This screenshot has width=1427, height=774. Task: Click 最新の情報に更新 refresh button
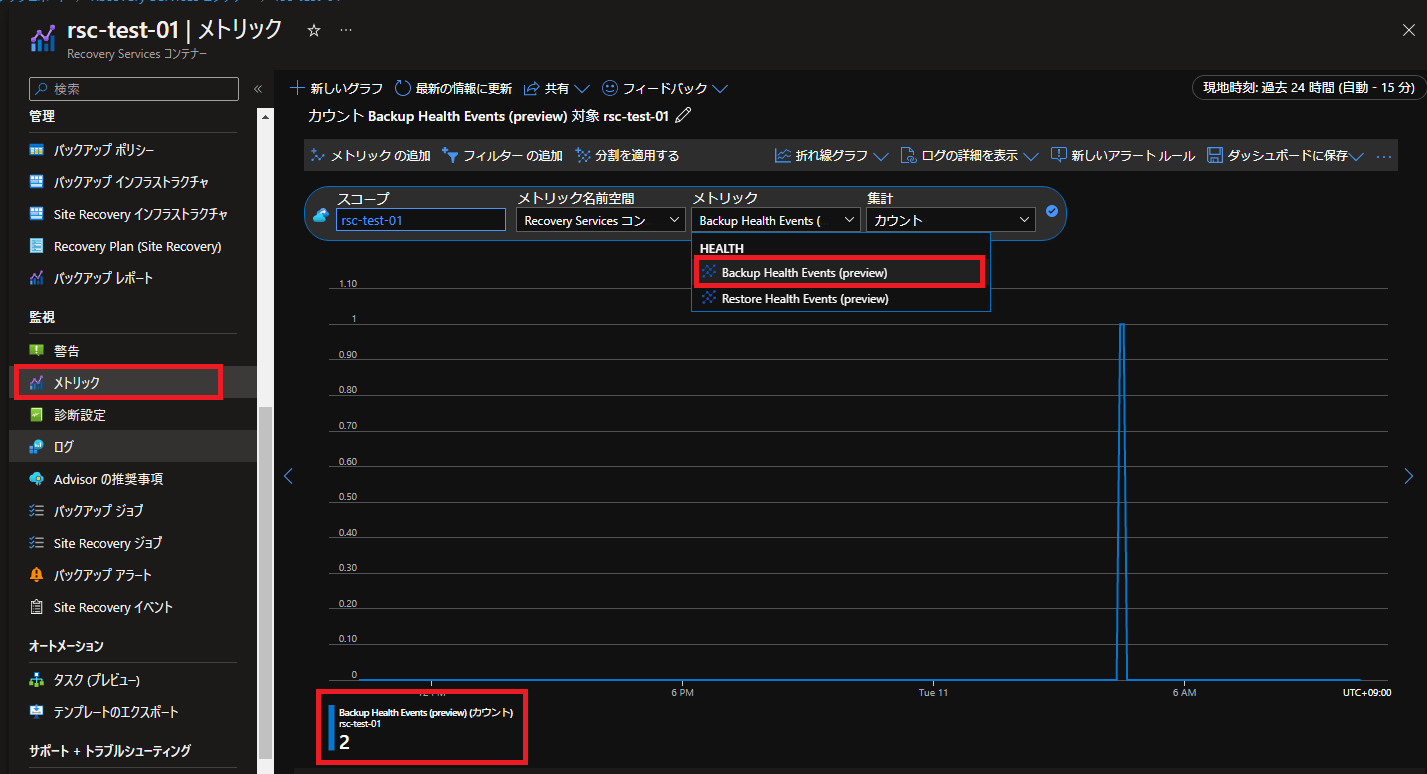click(x=454, y=89)
